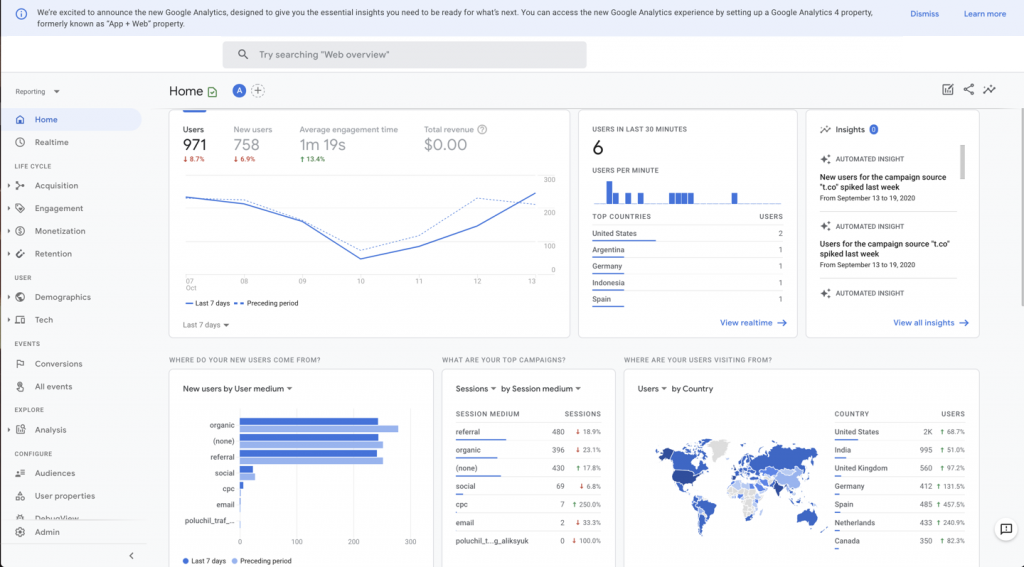Click the search field 'Try searching'
The height and width of the screenshot is (567, 1024).
click(x=404, y=55)
